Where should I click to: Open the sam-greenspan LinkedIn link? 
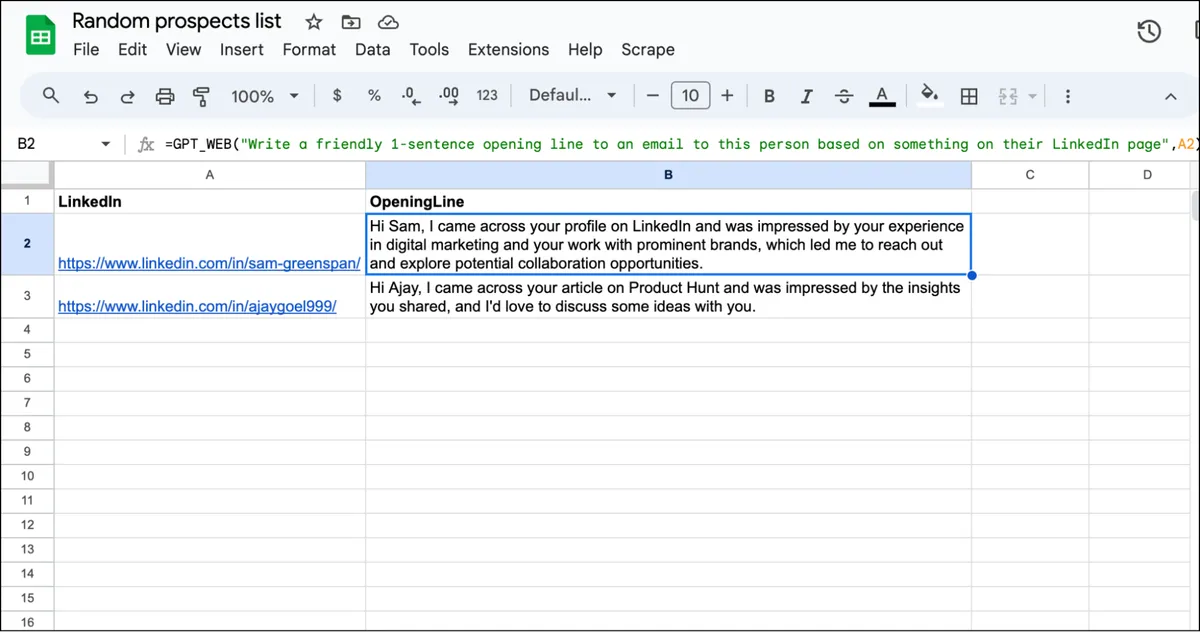click(x=209, y=264)
